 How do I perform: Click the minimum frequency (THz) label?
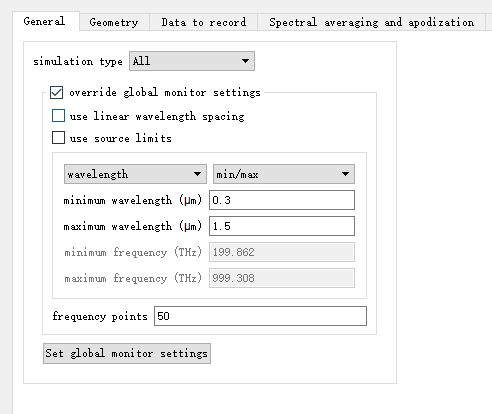click(133, 252)
